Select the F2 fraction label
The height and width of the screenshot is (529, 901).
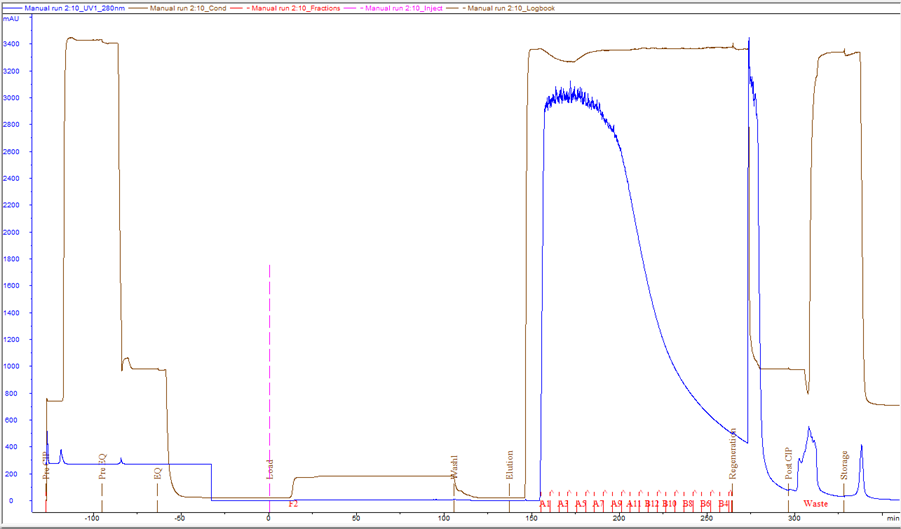[293, 505]
